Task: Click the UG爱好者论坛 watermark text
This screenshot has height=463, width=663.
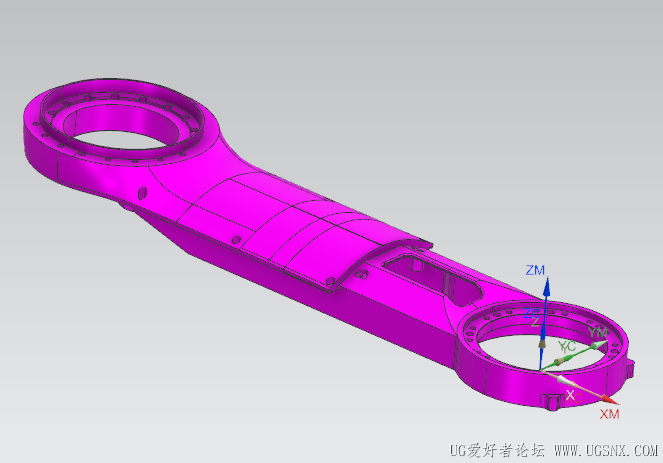Action: [497, 451]
